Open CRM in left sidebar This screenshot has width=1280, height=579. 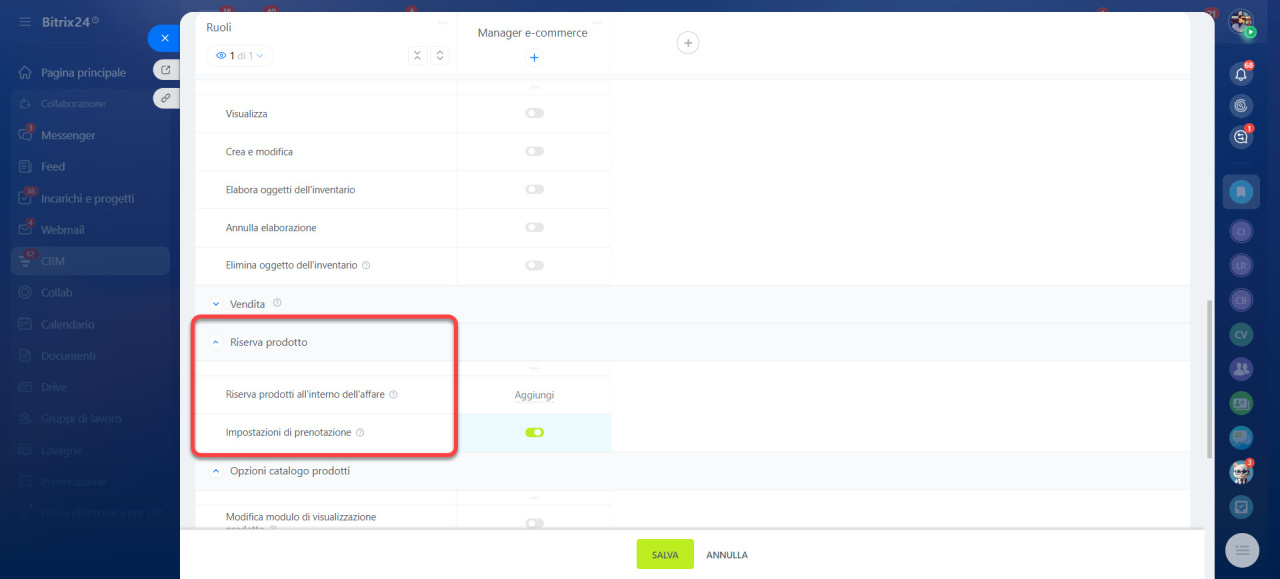pos(53,261)
